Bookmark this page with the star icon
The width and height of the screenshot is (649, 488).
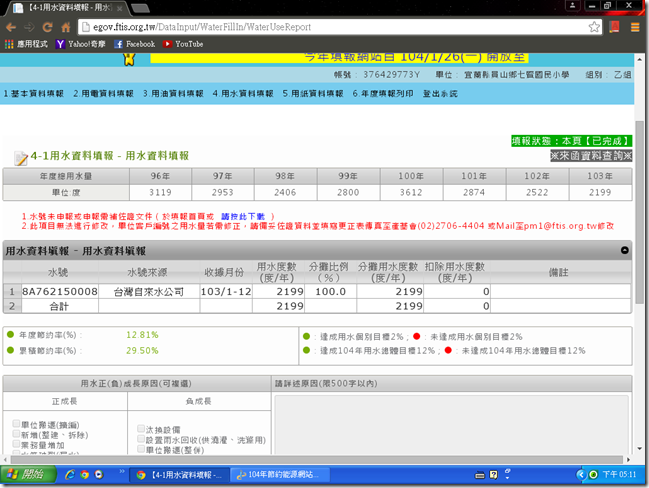pyautogui.click(x=594, y=27)
